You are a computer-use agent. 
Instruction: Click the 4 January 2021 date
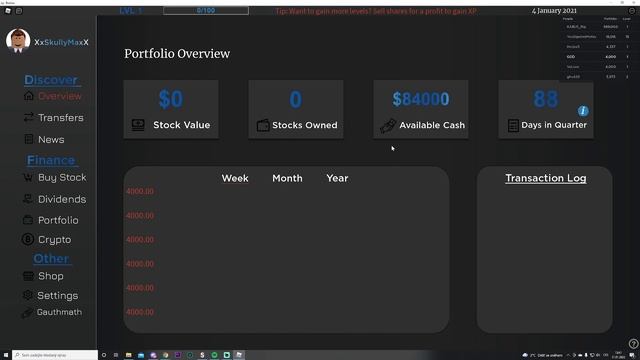pyautogui.click(x=554, y=11)
